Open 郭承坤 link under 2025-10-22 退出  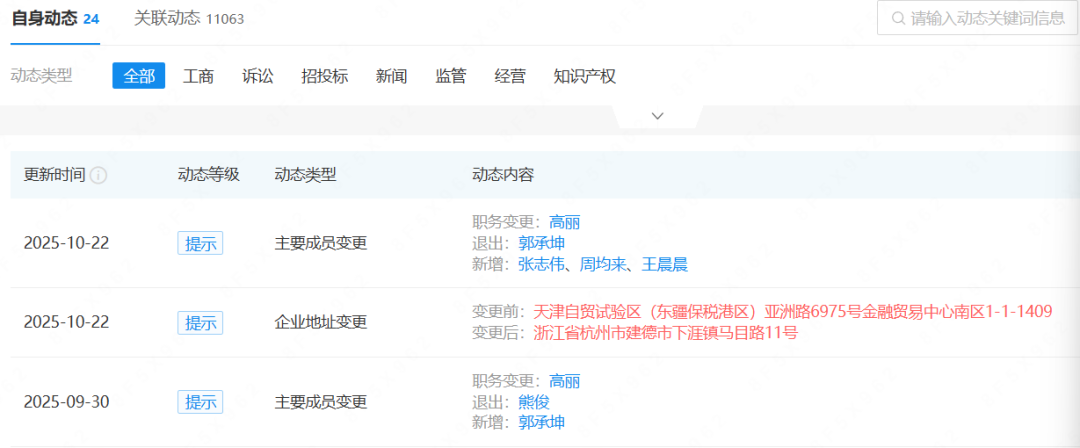(541, 243)
